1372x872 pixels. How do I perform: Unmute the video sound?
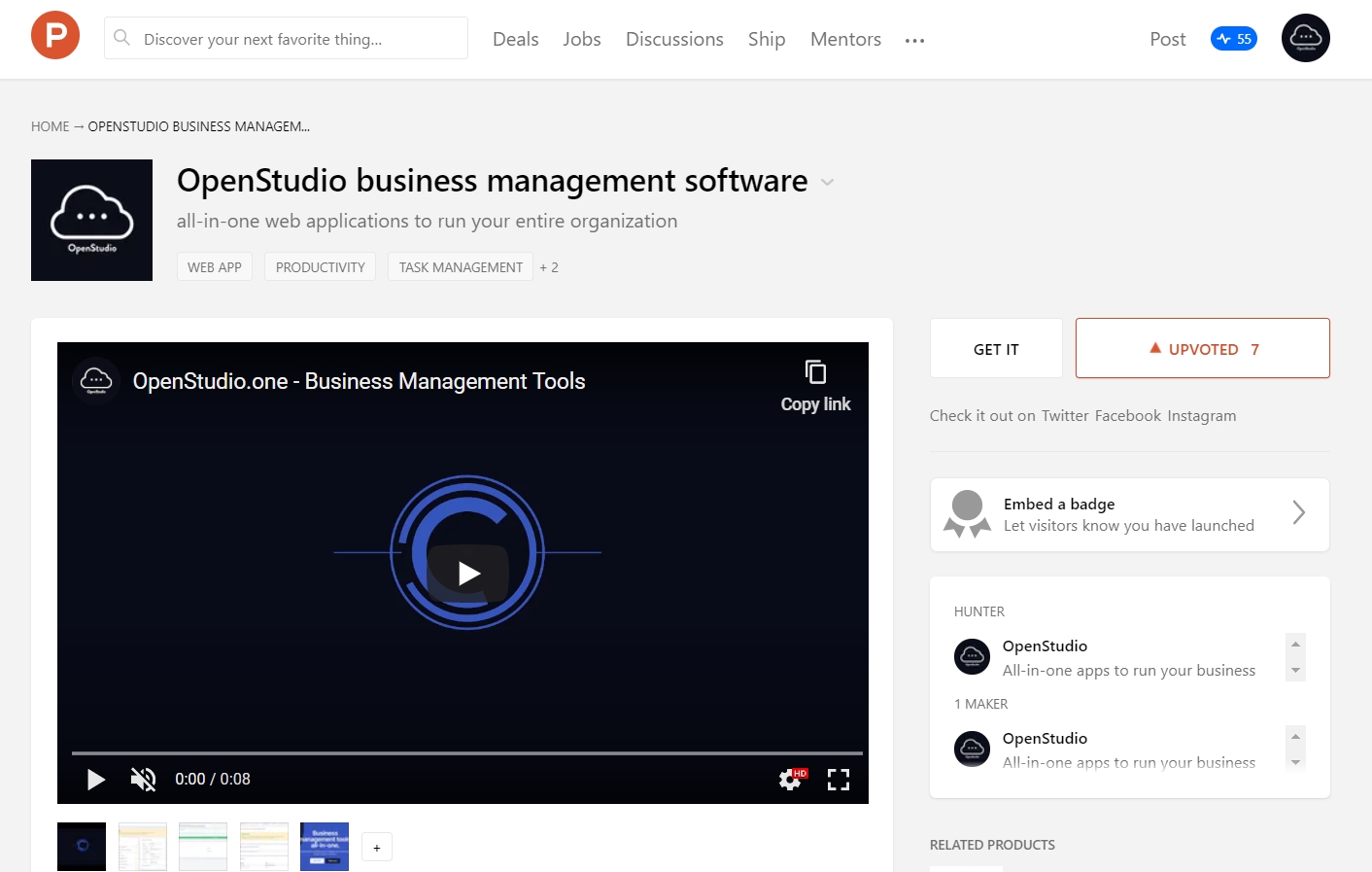point(143,779)
